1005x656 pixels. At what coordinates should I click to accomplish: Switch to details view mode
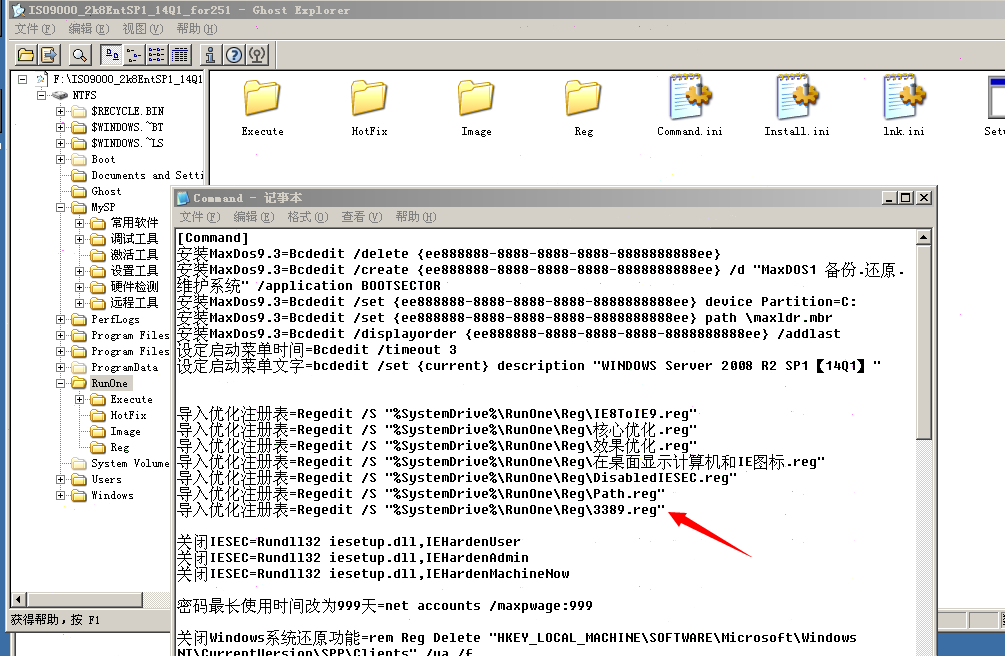(180, 54)
